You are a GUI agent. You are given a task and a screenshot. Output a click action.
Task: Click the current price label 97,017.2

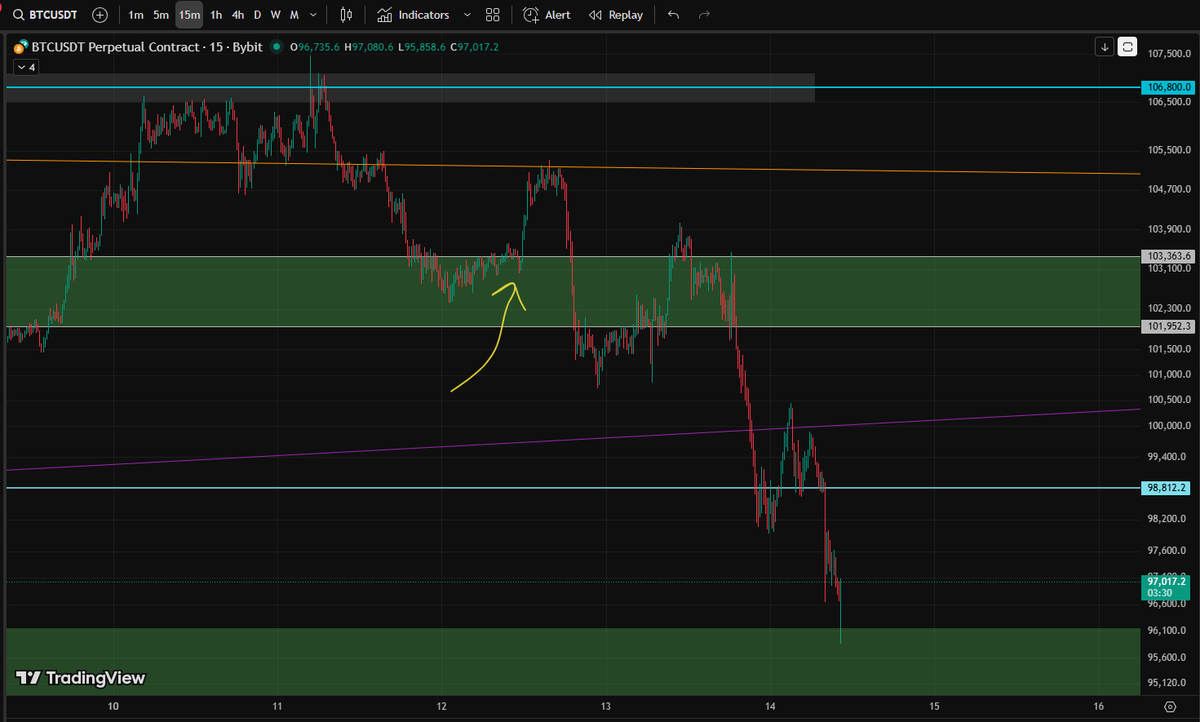click(x=1168, y=585)
